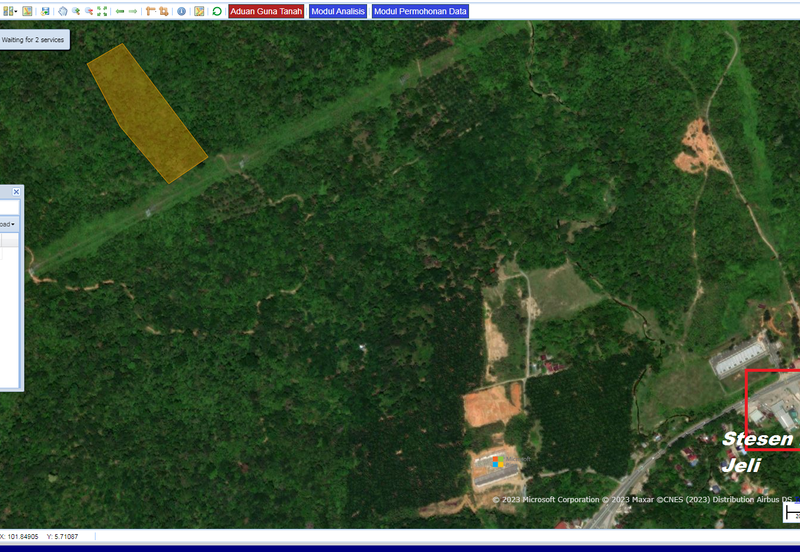
Task: Go to next map extent arrow
Action: 133,11
